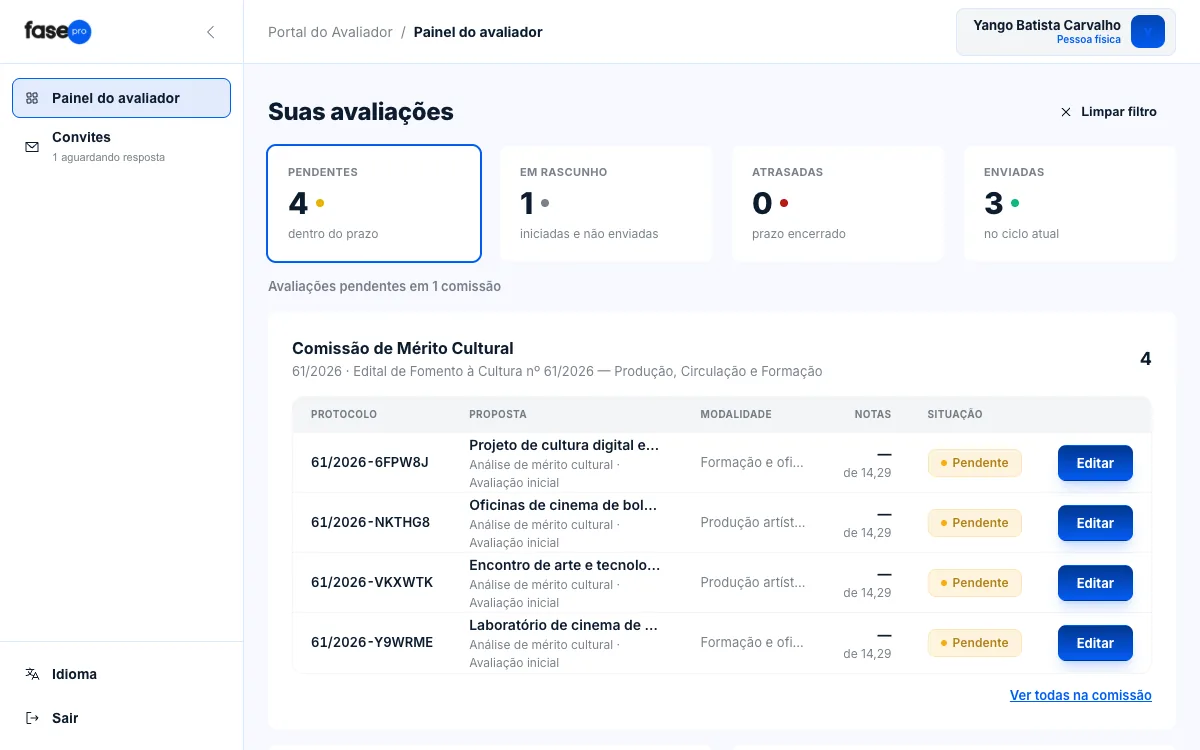Click Pendente status badge in VKXWTK row
1200x750 pixels.
click(975, 583)
